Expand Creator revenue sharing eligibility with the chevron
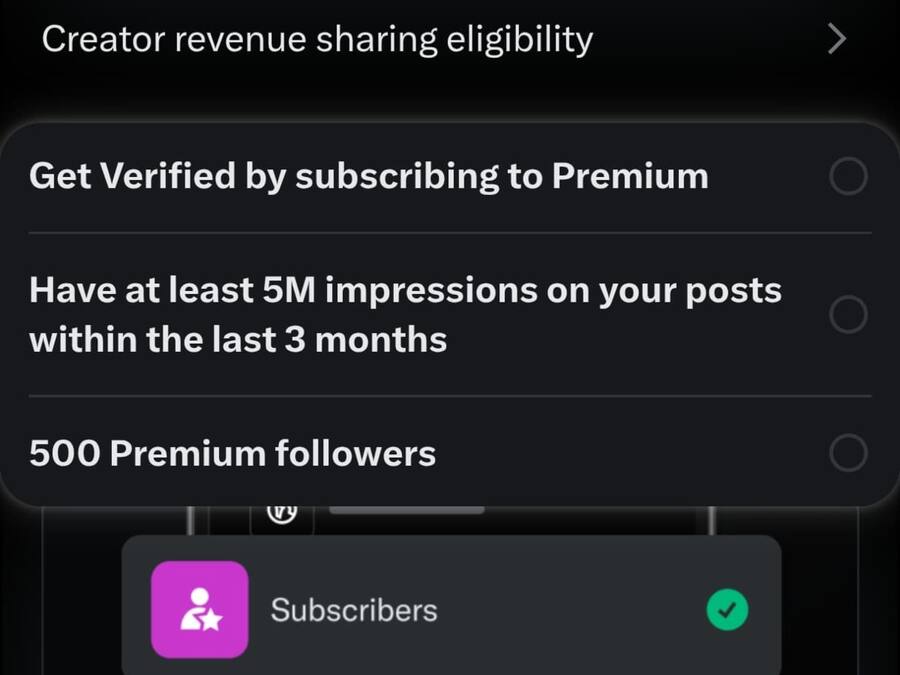 (x=837, y=40)
